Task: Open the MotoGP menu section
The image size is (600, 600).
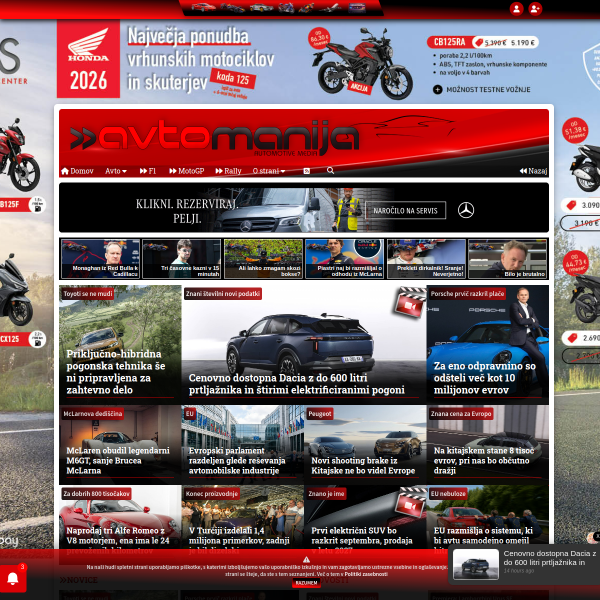Action: (x=187, y=171)
